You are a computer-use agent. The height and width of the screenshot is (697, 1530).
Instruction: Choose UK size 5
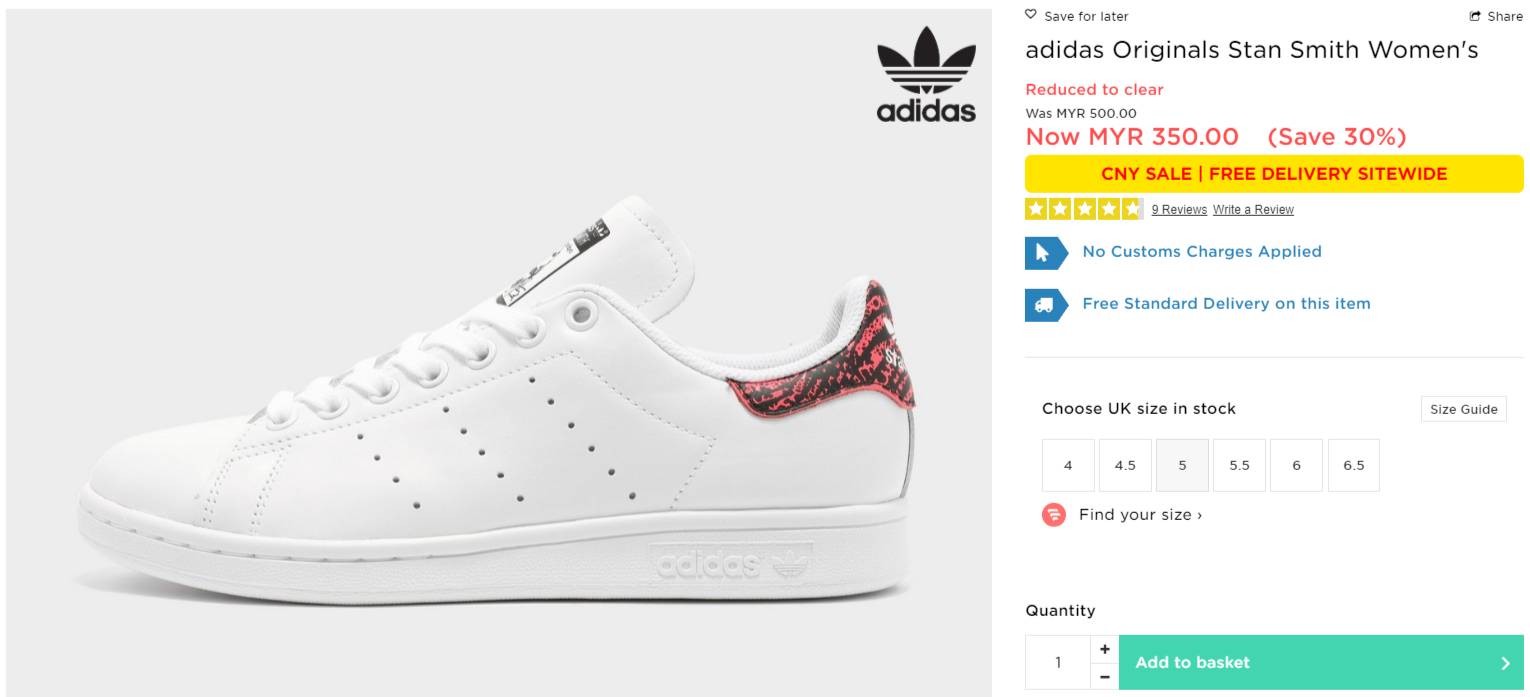pyautogui.click(x=1182, y=465)
